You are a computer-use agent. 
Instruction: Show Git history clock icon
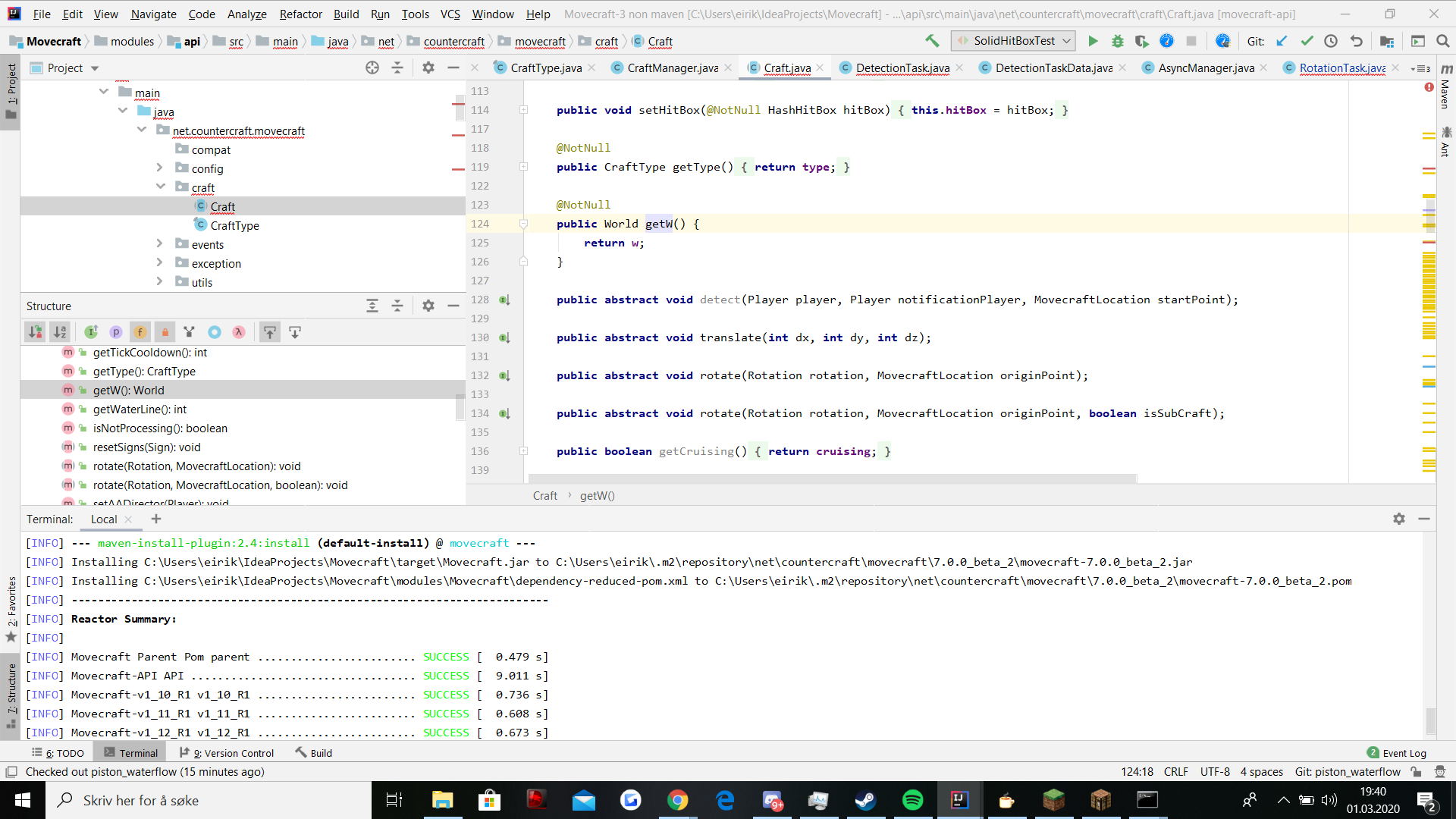pos(1331,41)
